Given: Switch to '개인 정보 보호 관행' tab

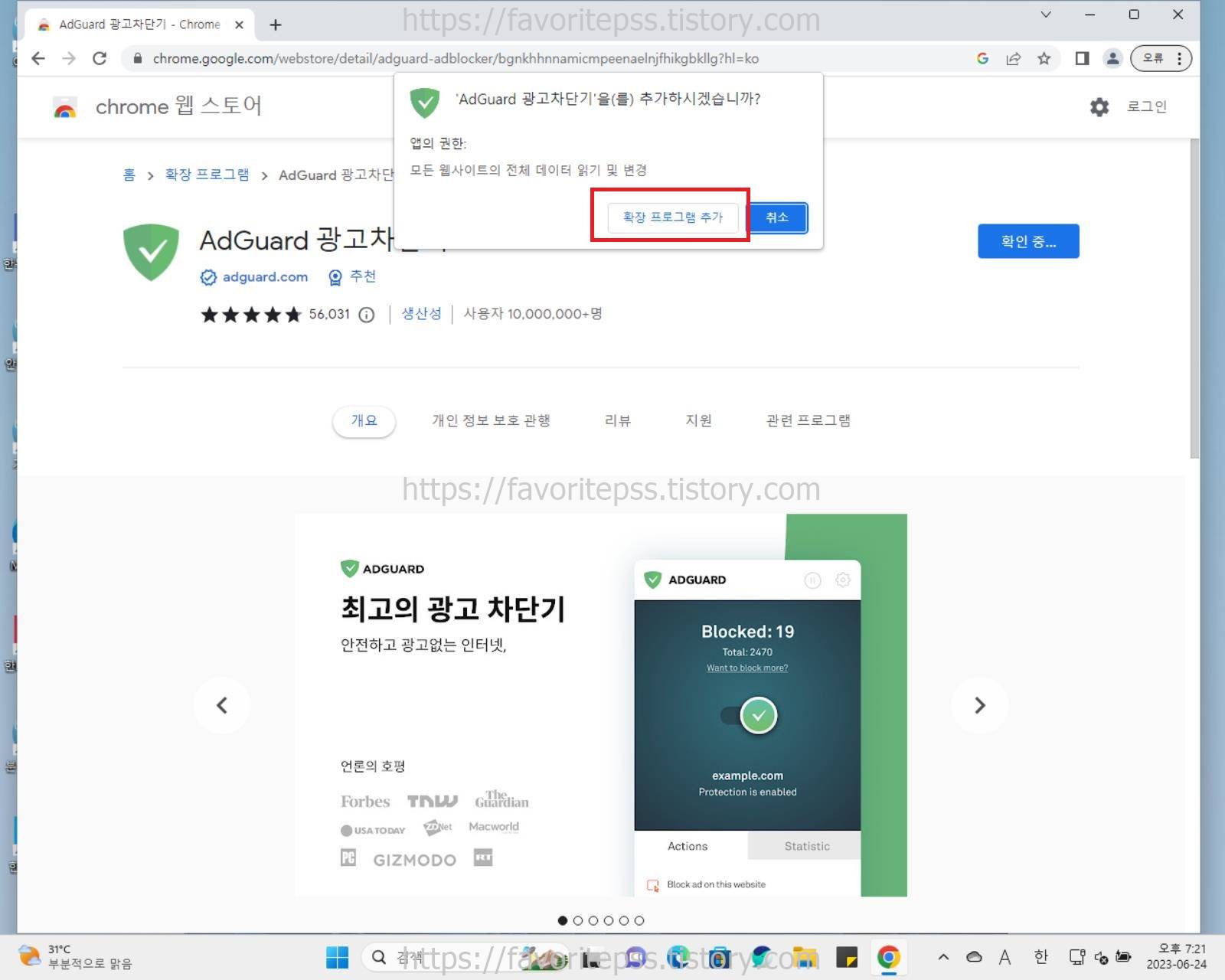Looking at the screenshot, I should [x=491, y=420].
